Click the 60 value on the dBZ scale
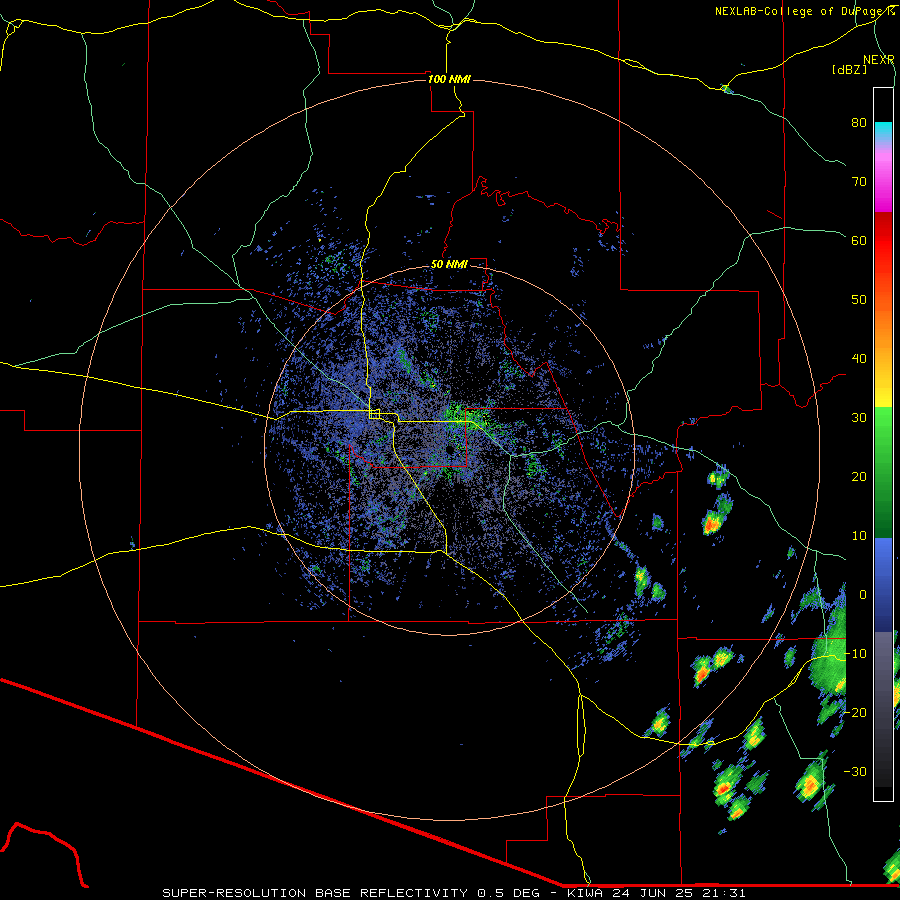This screenshot has width=900, height=900. tap(859, 241)
